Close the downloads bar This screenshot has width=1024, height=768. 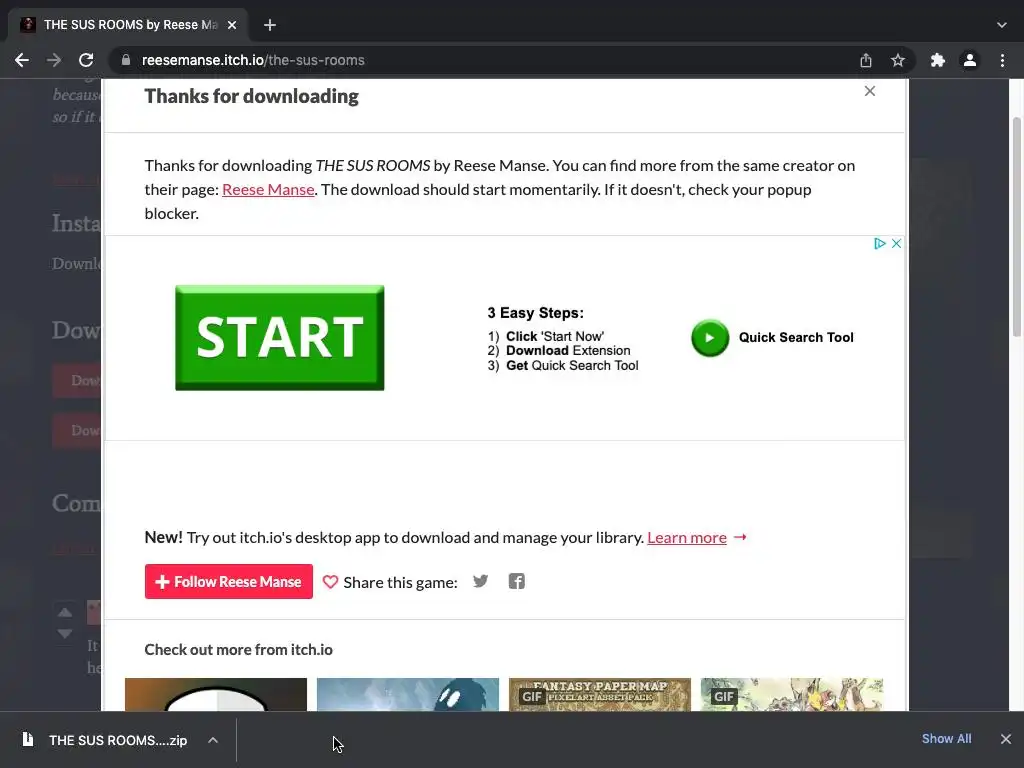click(1006, 739)
